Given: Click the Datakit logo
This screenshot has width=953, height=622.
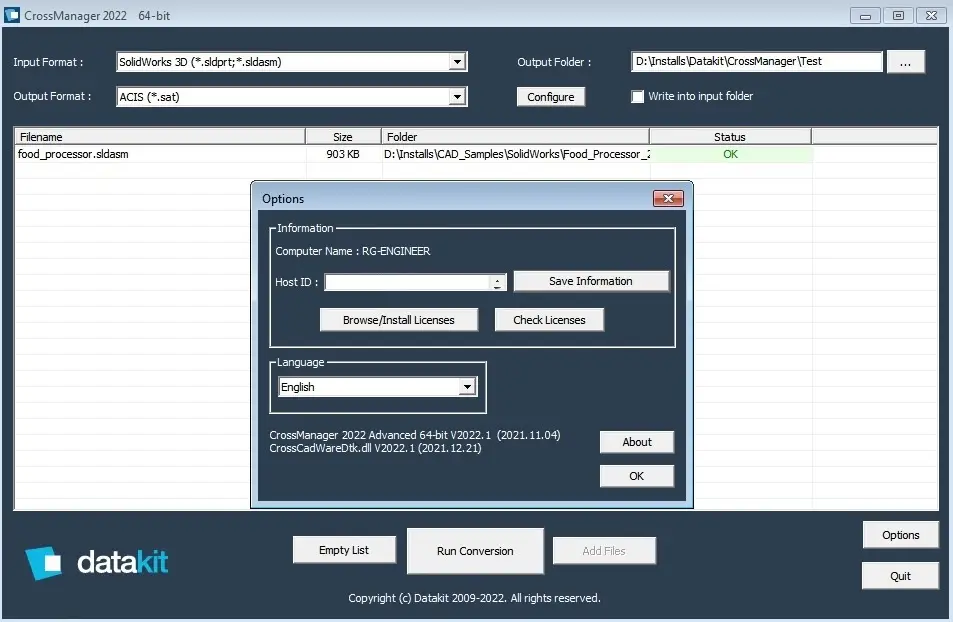Looking at the screenshot, I should coord(97,562).
